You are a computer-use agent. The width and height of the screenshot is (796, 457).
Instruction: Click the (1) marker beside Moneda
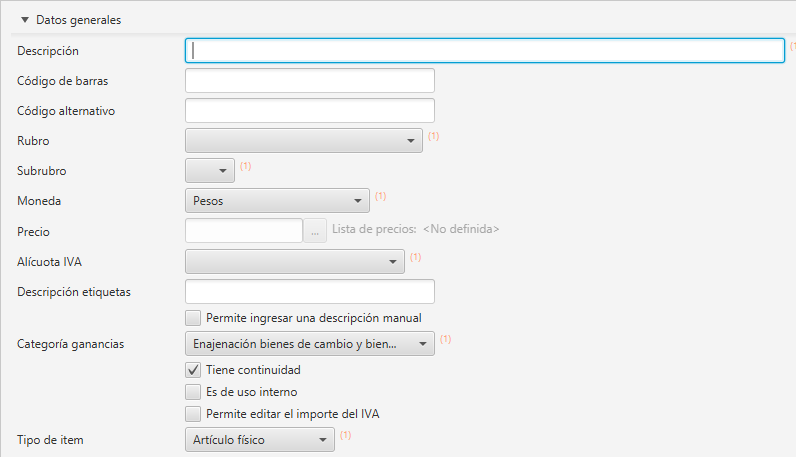[381, 196]
